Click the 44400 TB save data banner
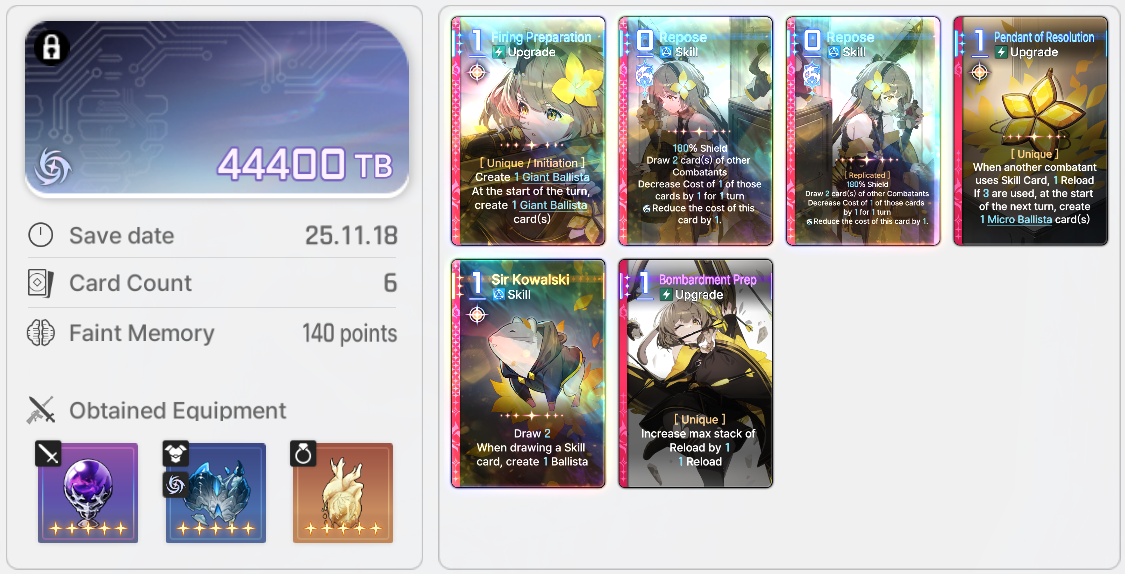 pos(217,108)
